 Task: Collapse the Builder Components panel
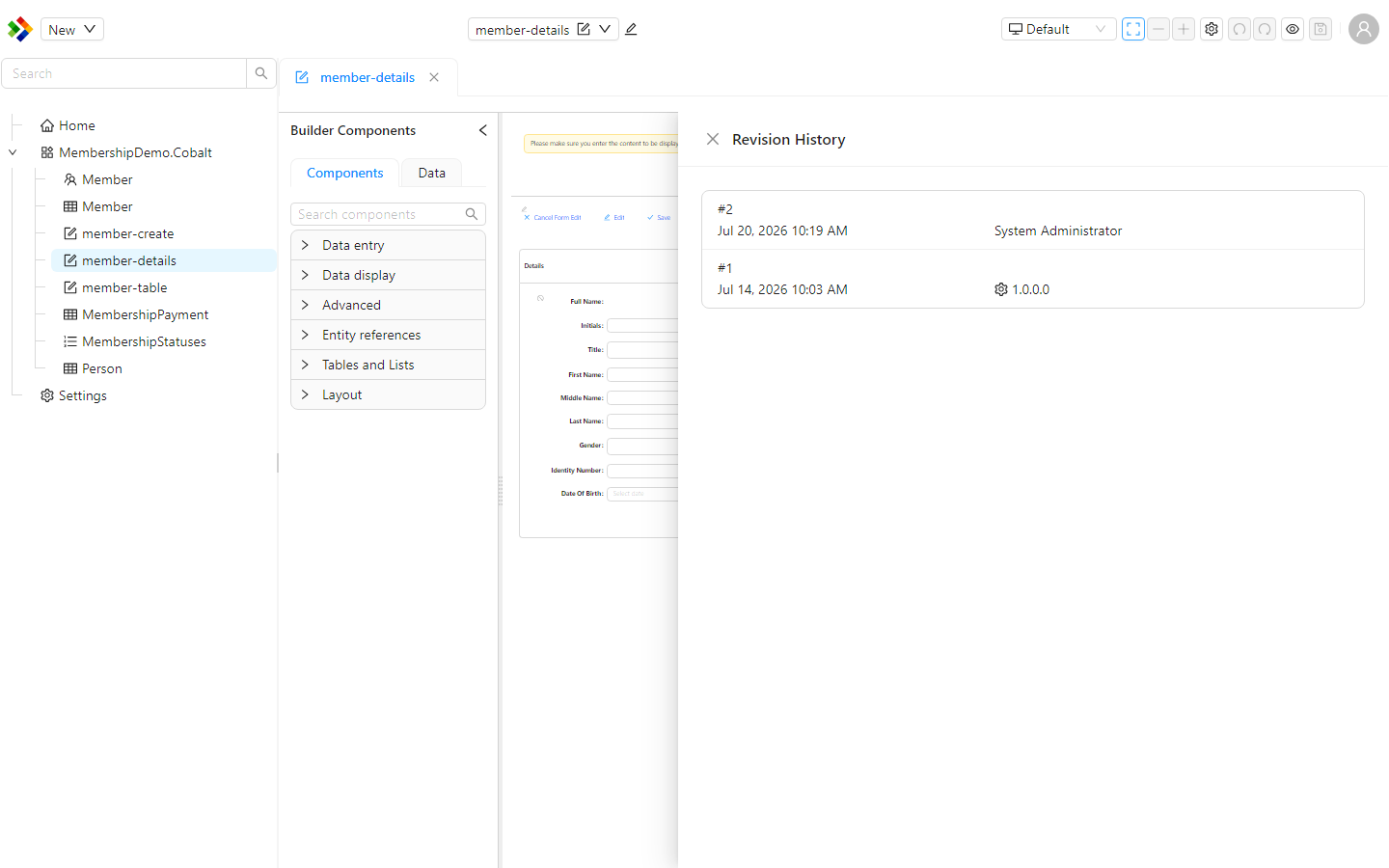[x=482, y=130]
